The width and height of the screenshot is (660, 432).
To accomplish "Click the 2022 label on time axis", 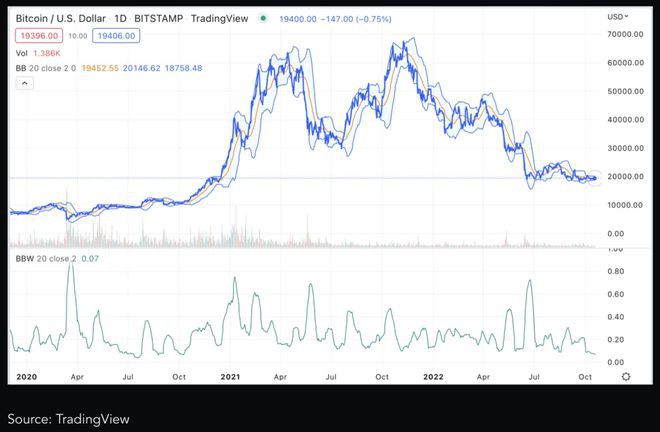I will point(434,377).
